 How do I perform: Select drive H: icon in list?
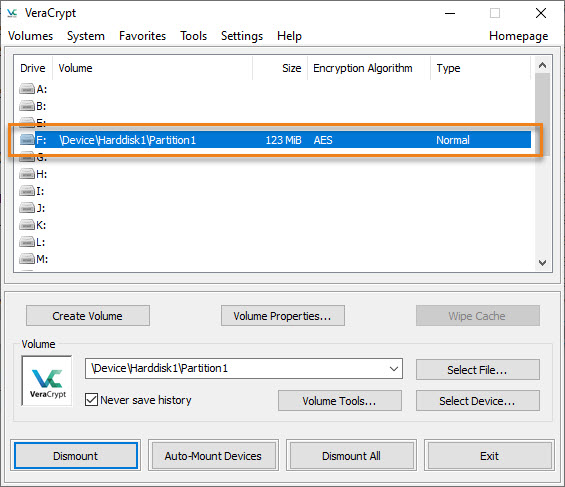27,174
